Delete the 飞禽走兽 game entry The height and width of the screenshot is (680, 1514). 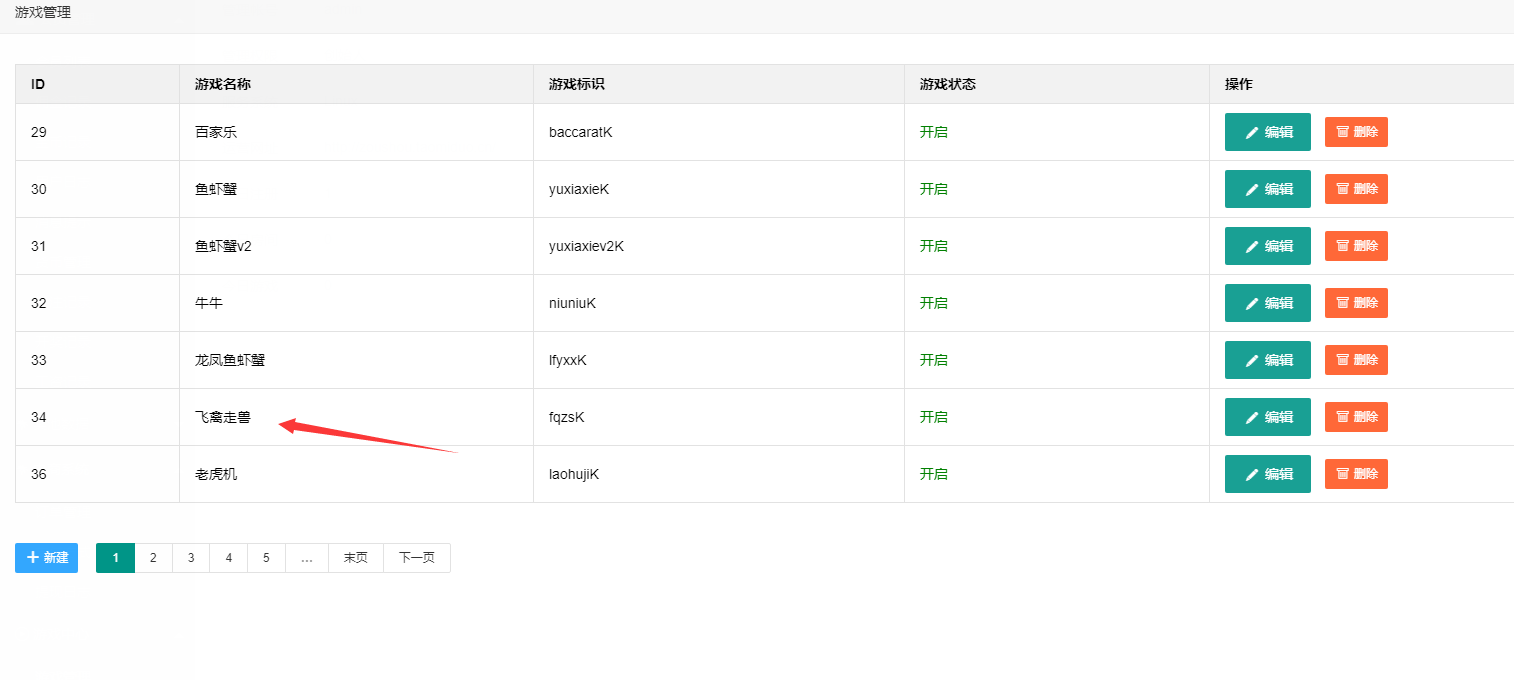coord(1356,417)
